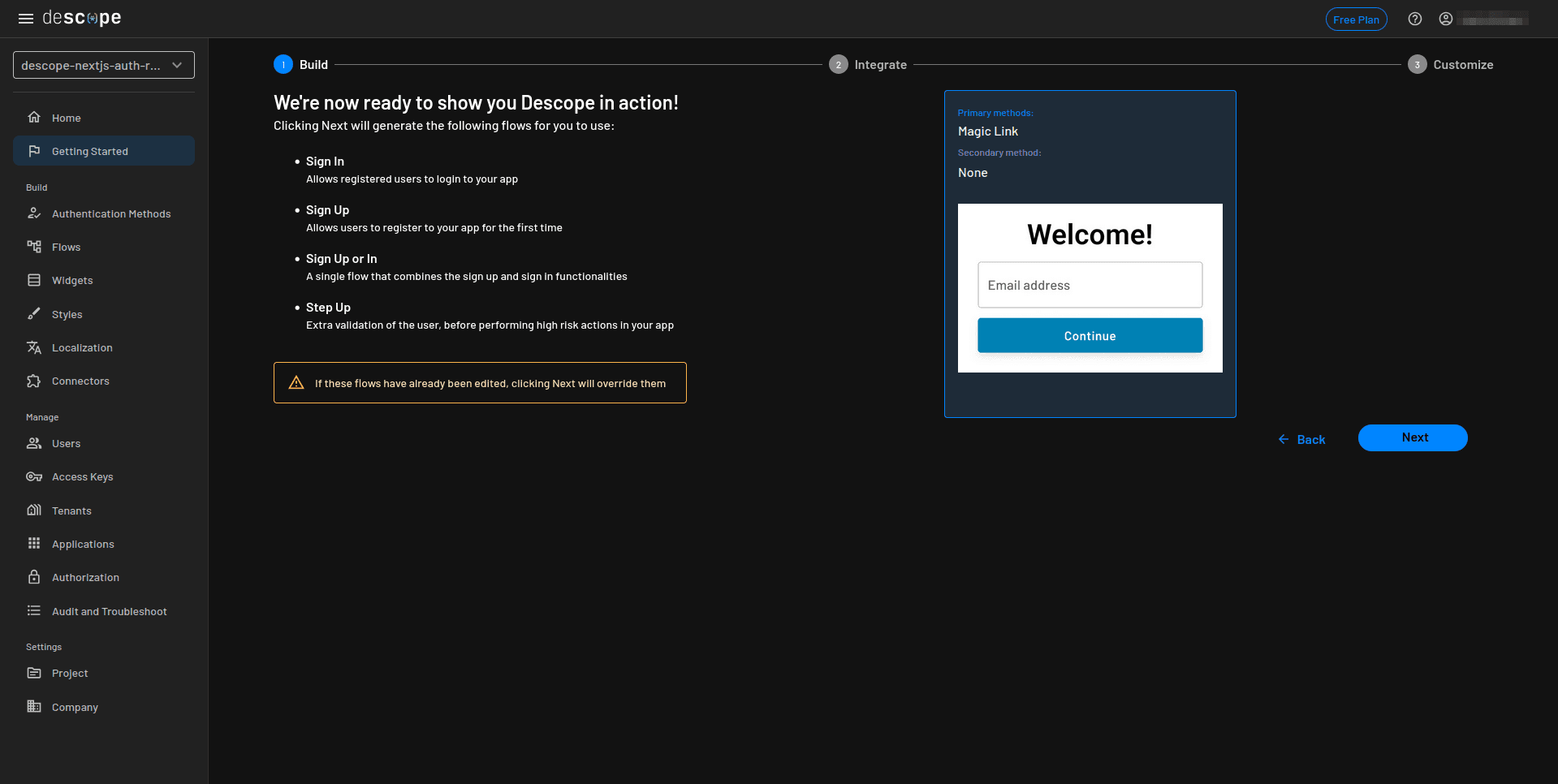Viewport: 1558px width, 784px height.
Task: Click the Localization translate icon
Action: [34, 347]
